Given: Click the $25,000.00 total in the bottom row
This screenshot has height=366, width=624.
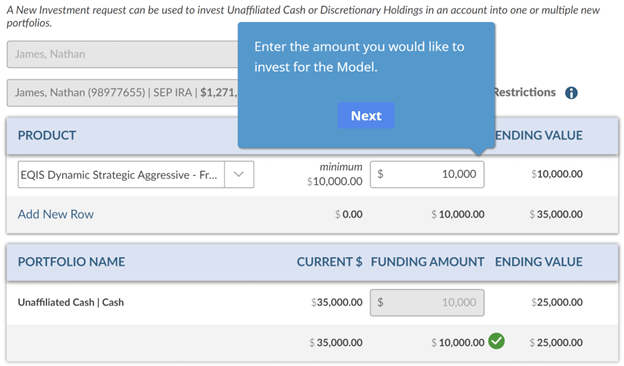Looking at the screenshot, I should pyautogui.click(x=556, y=343).
